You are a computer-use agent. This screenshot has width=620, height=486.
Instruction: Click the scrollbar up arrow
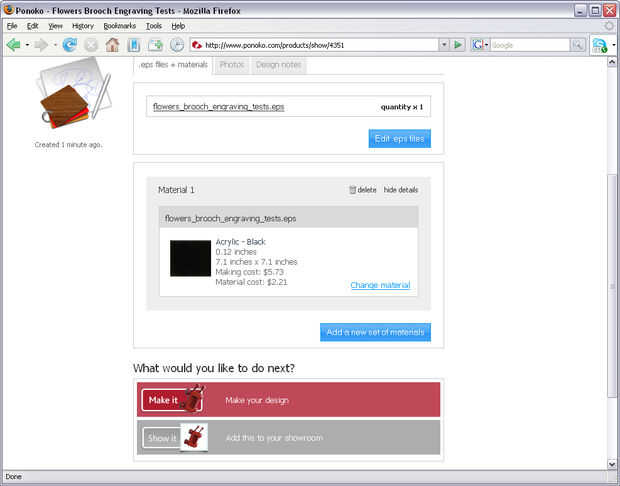[612, 62]
